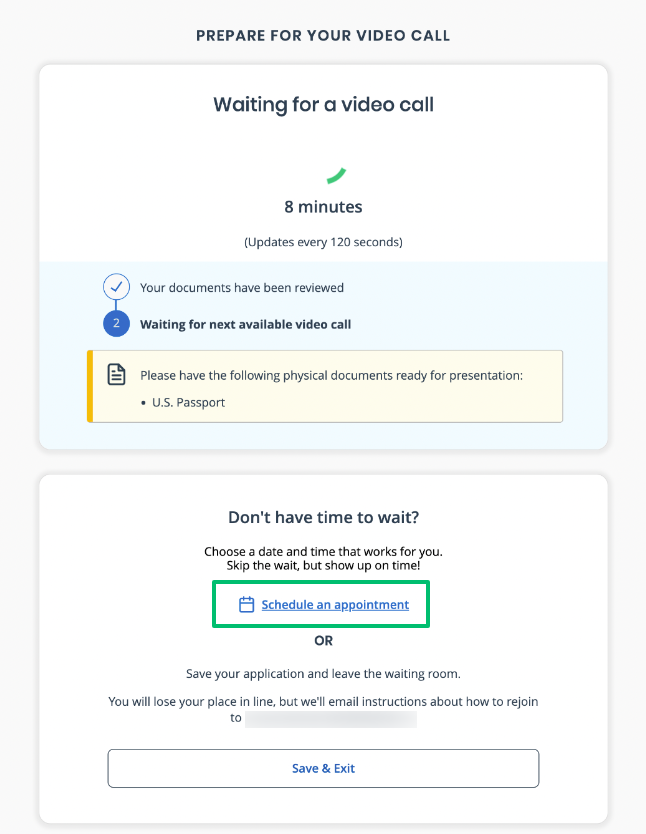Click the blurred email address
This screenshot has height=834, width=646.
point(330,718)
